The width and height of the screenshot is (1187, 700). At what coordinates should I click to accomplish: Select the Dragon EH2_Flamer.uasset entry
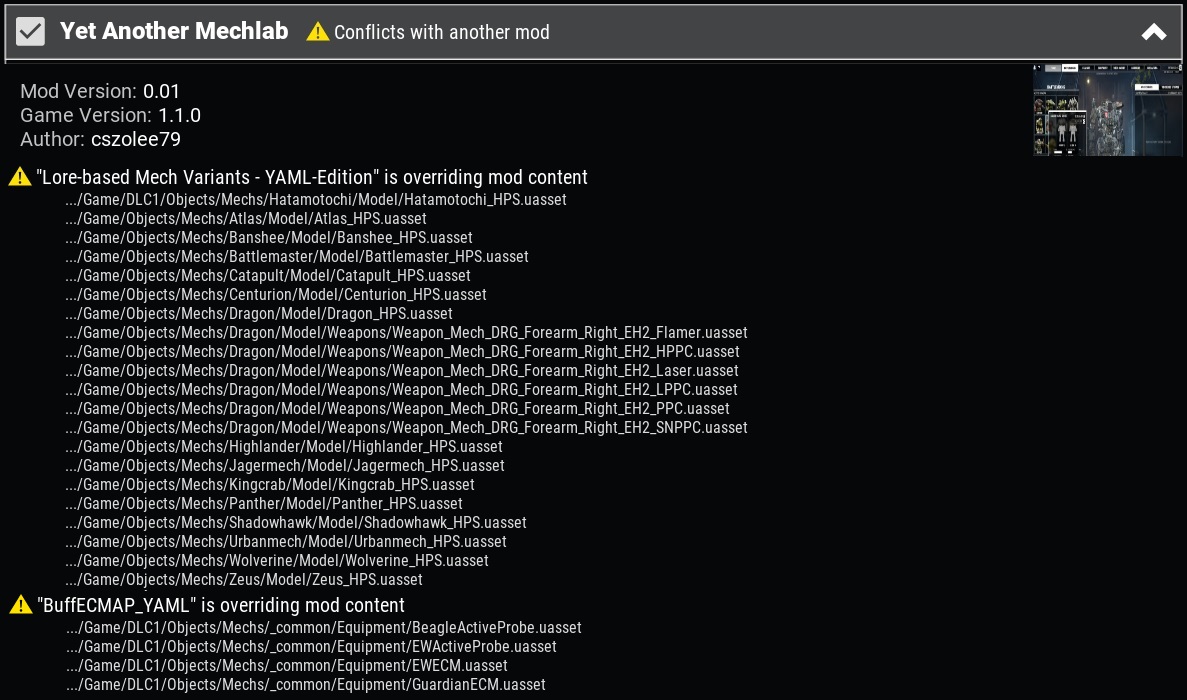[x=406, y=332]
